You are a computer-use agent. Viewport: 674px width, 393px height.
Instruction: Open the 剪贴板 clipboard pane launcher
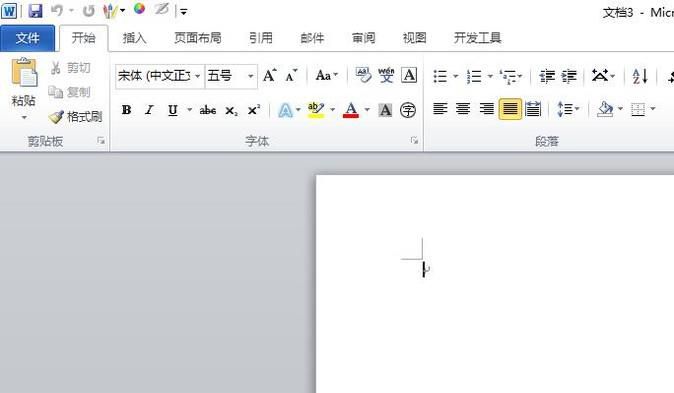pyautogui.click(x=101, y=140)
